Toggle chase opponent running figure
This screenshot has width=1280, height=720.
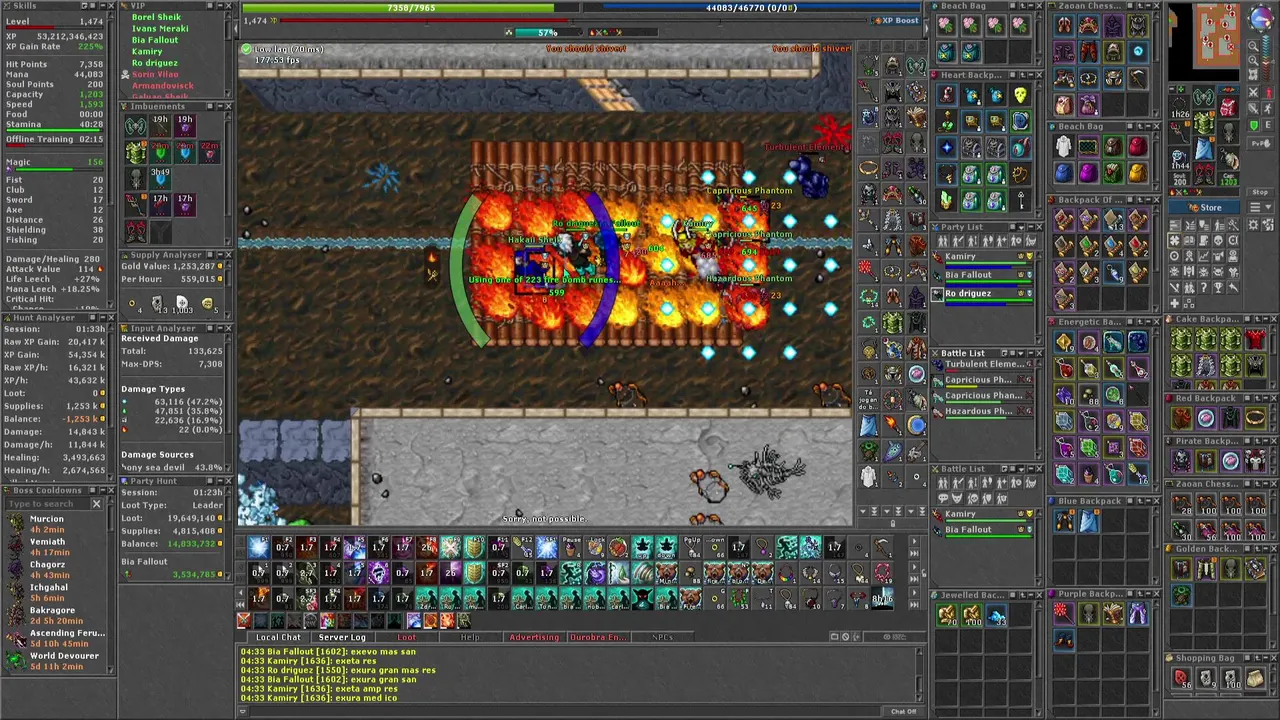click(1268, 108)
